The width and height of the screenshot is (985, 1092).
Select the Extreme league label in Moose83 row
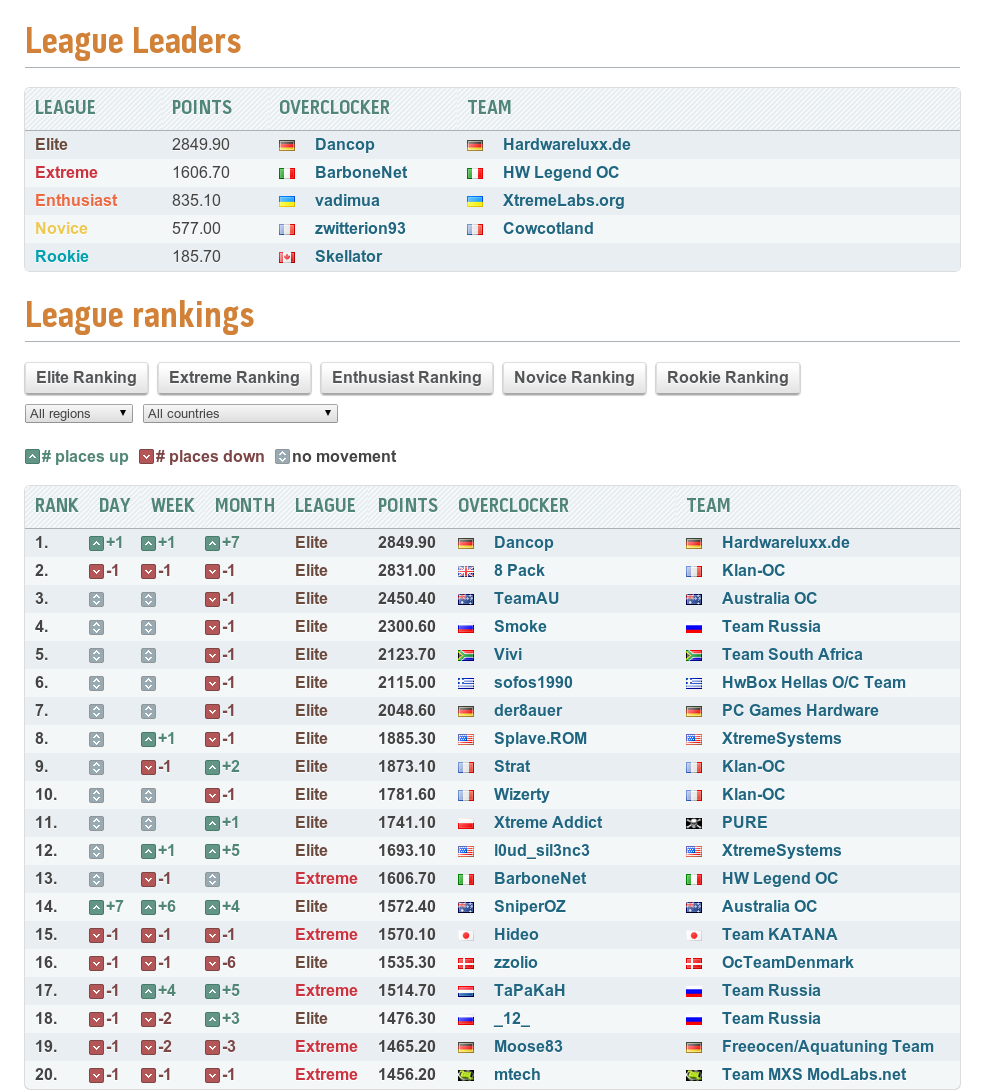(x=326, y=1047)
